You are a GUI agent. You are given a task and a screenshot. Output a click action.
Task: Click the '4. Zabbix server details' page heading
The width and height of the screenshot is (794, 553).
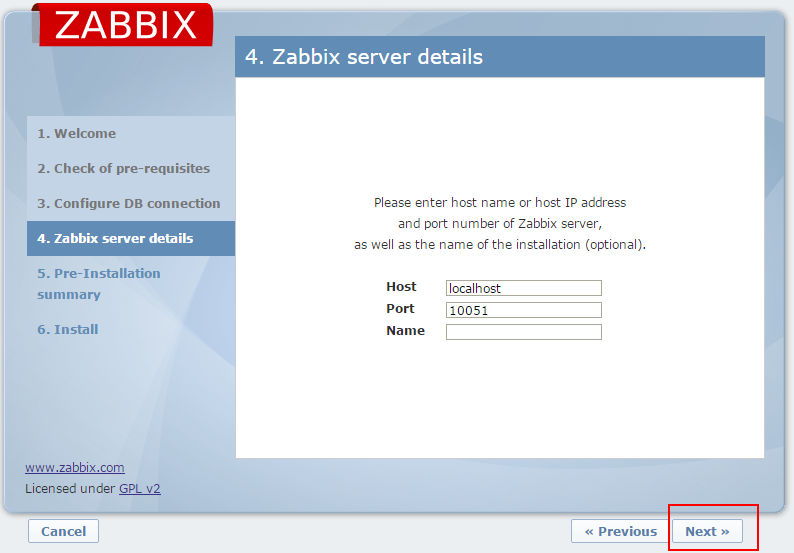[x=364, y=57]
